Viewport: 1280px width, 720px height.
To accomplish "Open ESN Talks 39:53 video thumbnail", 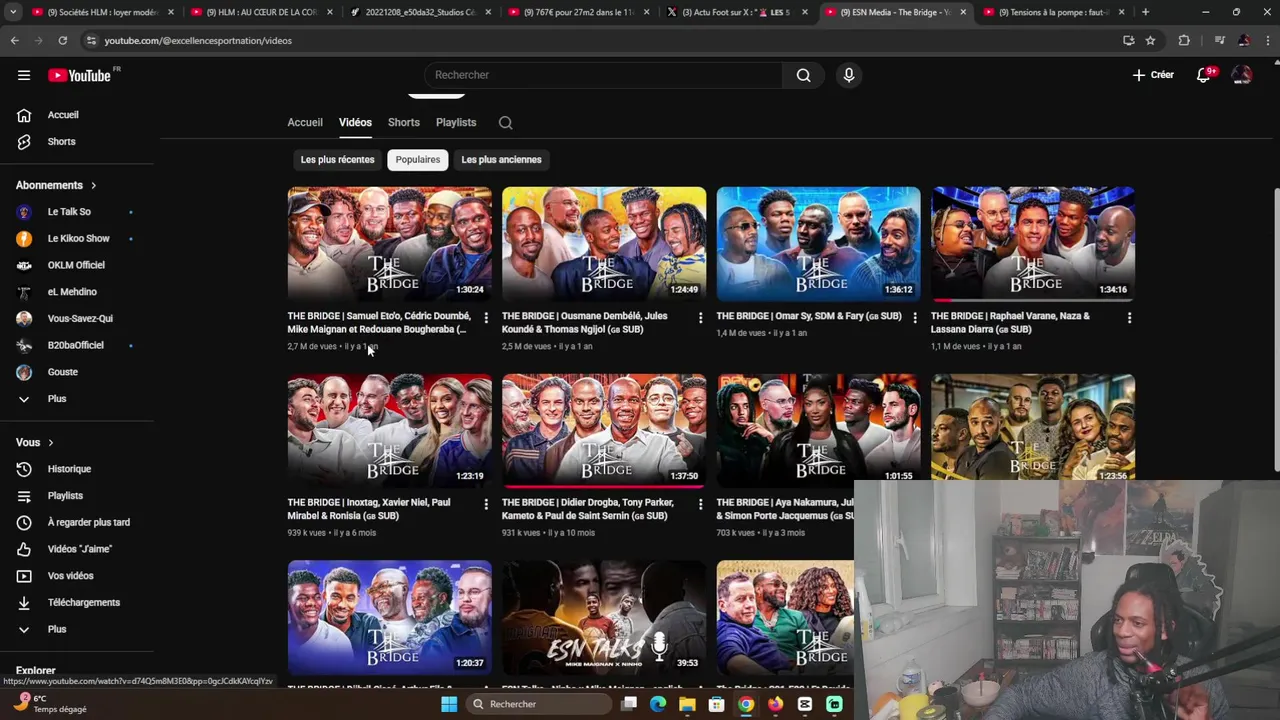I will (x=604, y=617).
